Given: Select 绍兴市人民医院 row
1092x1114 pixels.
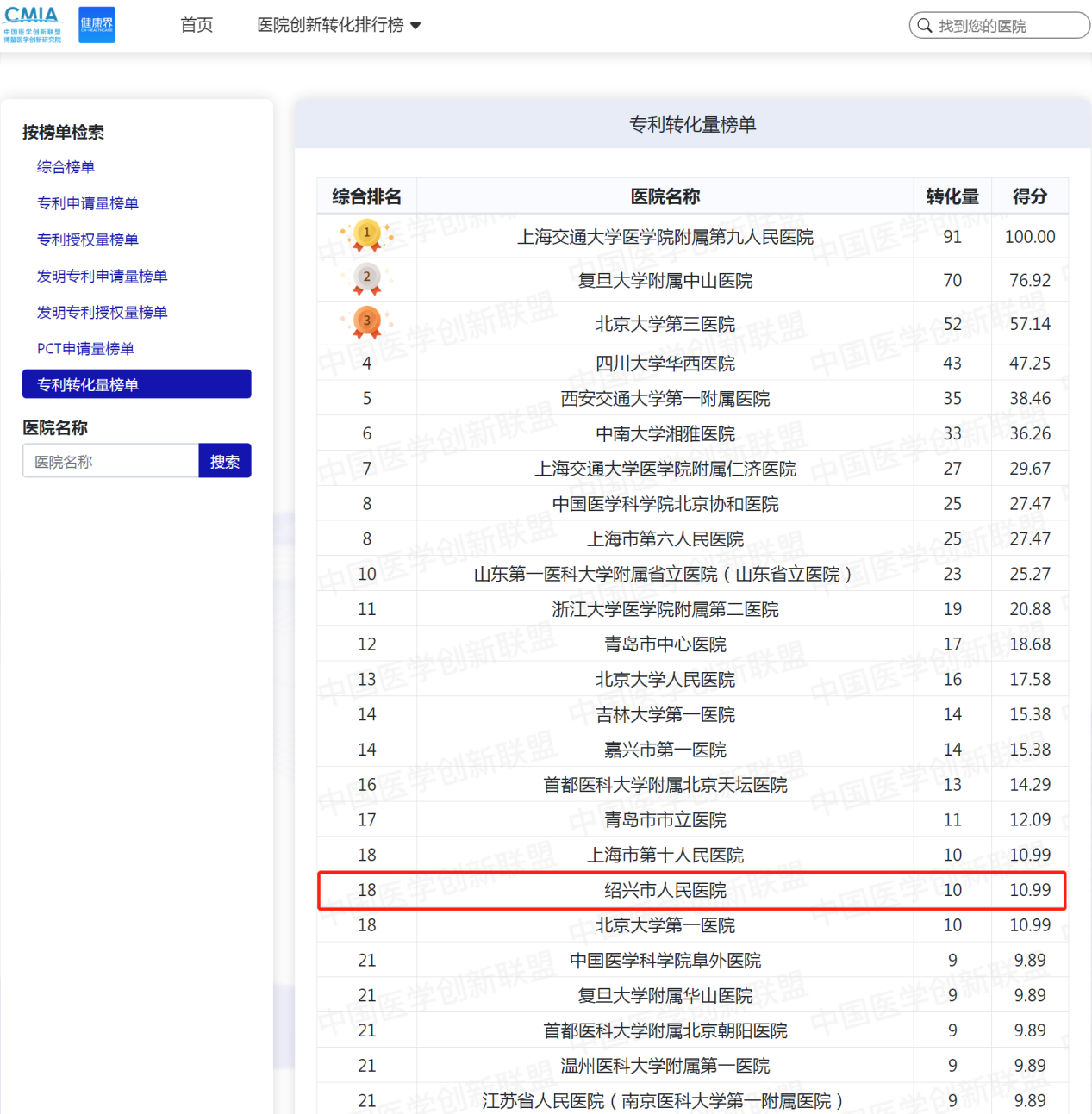Looking at the screenshot, I should click(693, 890).
